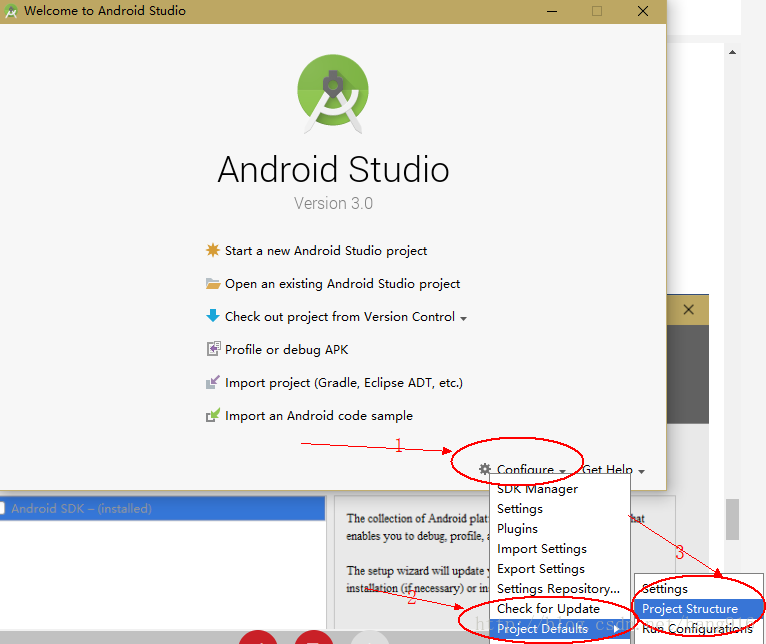Close the background dialog with X button

pos(688,309)
